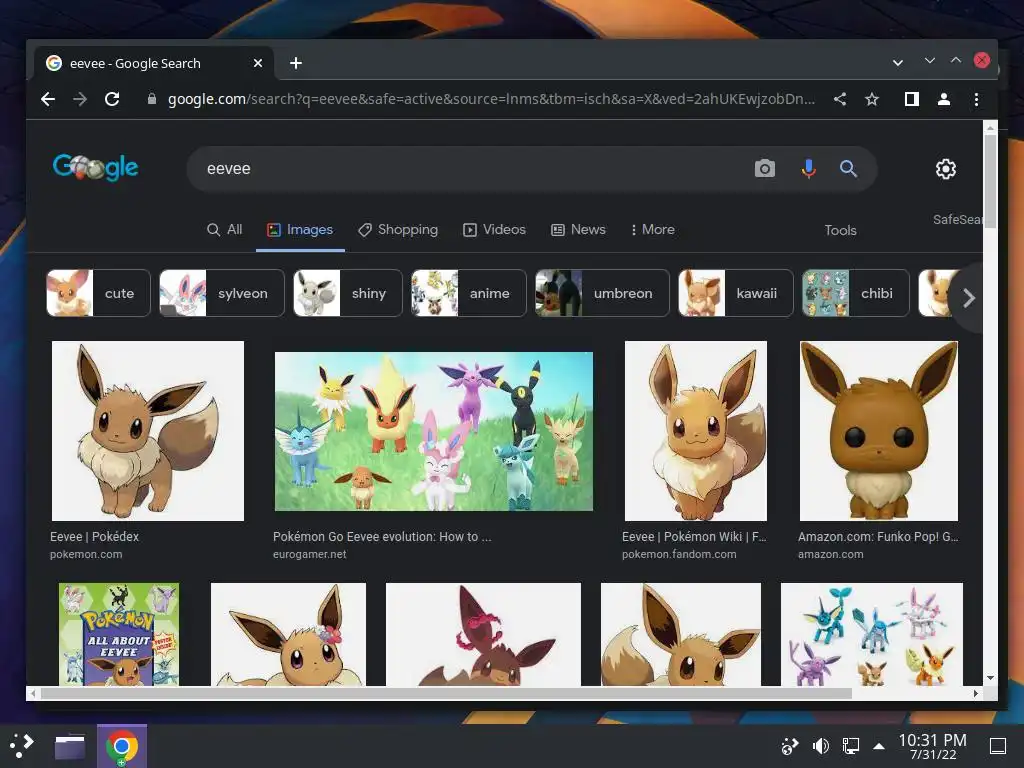Screen dimensions: 1024x768
Task: Click the show desktop button
Action: pyautogui.click(x=998, y=746)
